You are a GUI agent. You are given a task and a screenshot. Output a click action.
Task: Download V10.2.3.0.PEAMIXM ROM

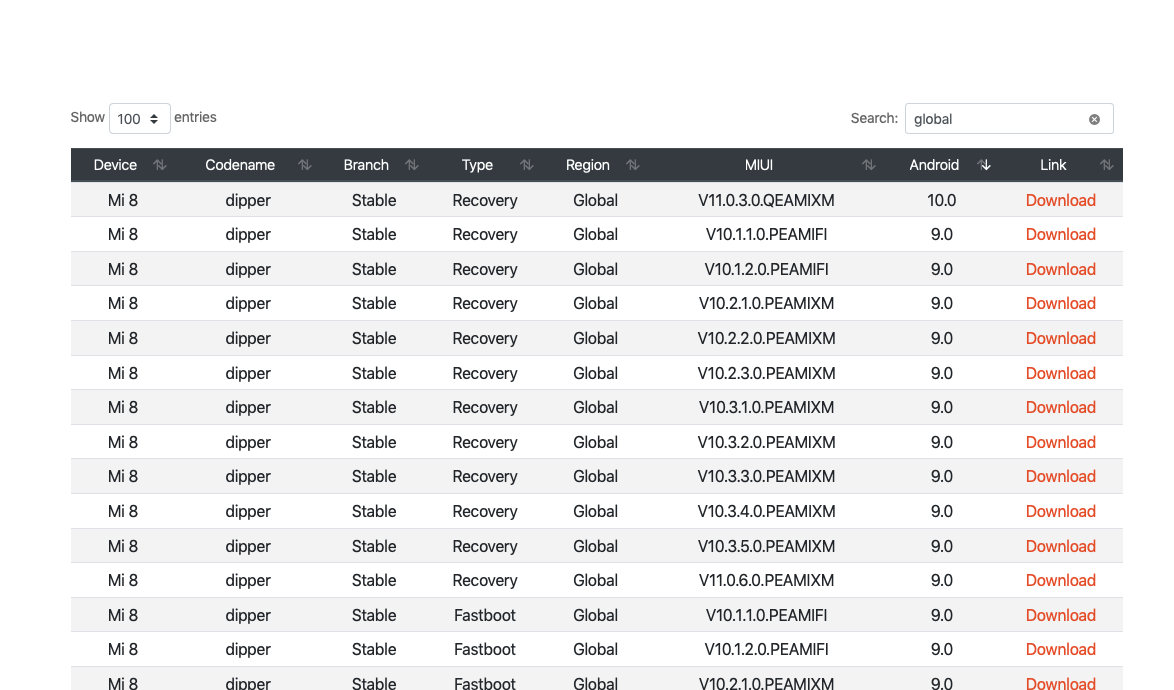1060,373
